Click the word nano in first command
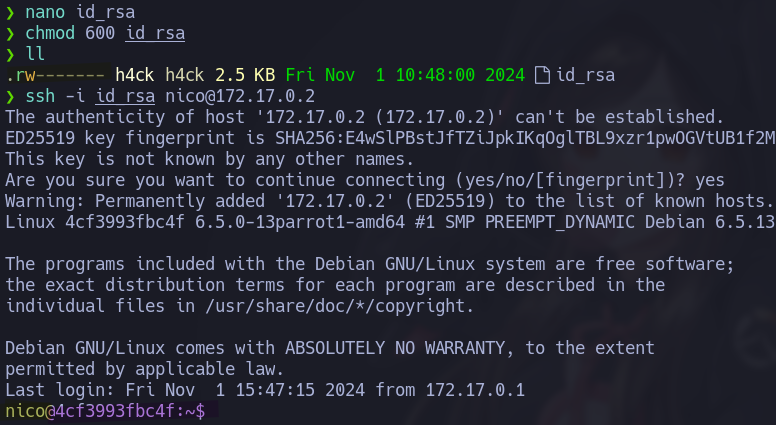The image size is (776, 425). pos(46,11)
